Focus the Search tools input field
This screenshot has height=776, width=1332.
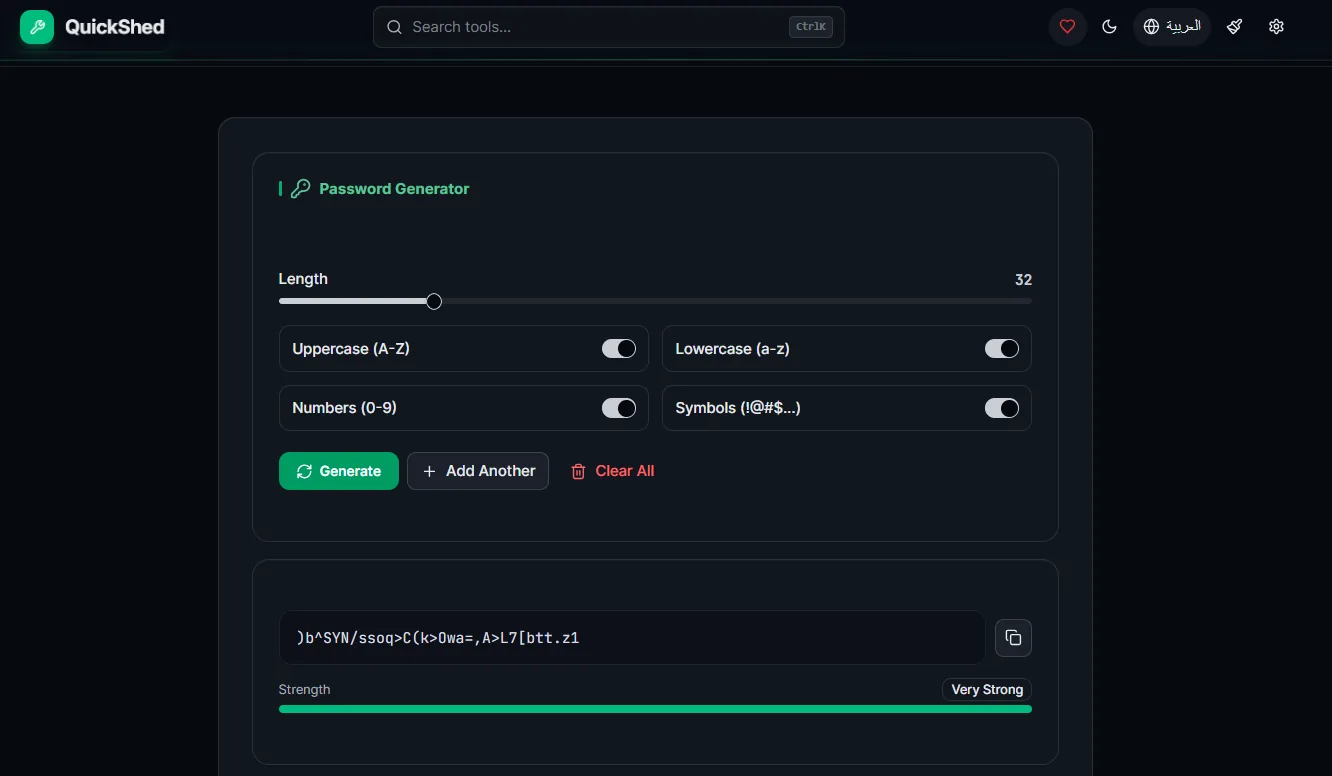point(609,27)
